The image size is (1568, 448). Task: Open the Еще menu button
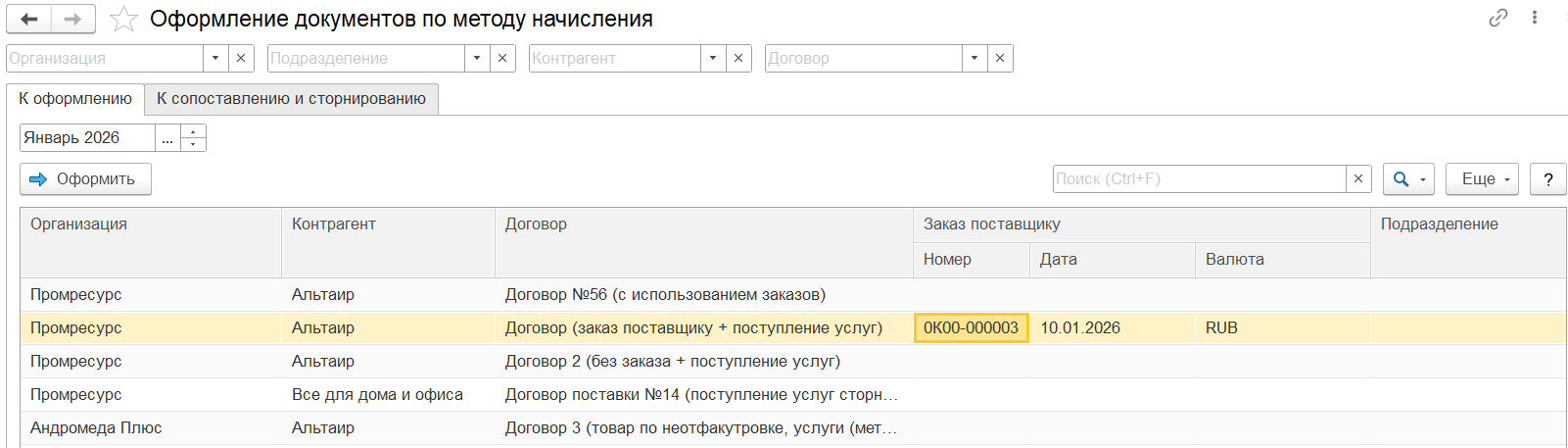pos(1482,179)
